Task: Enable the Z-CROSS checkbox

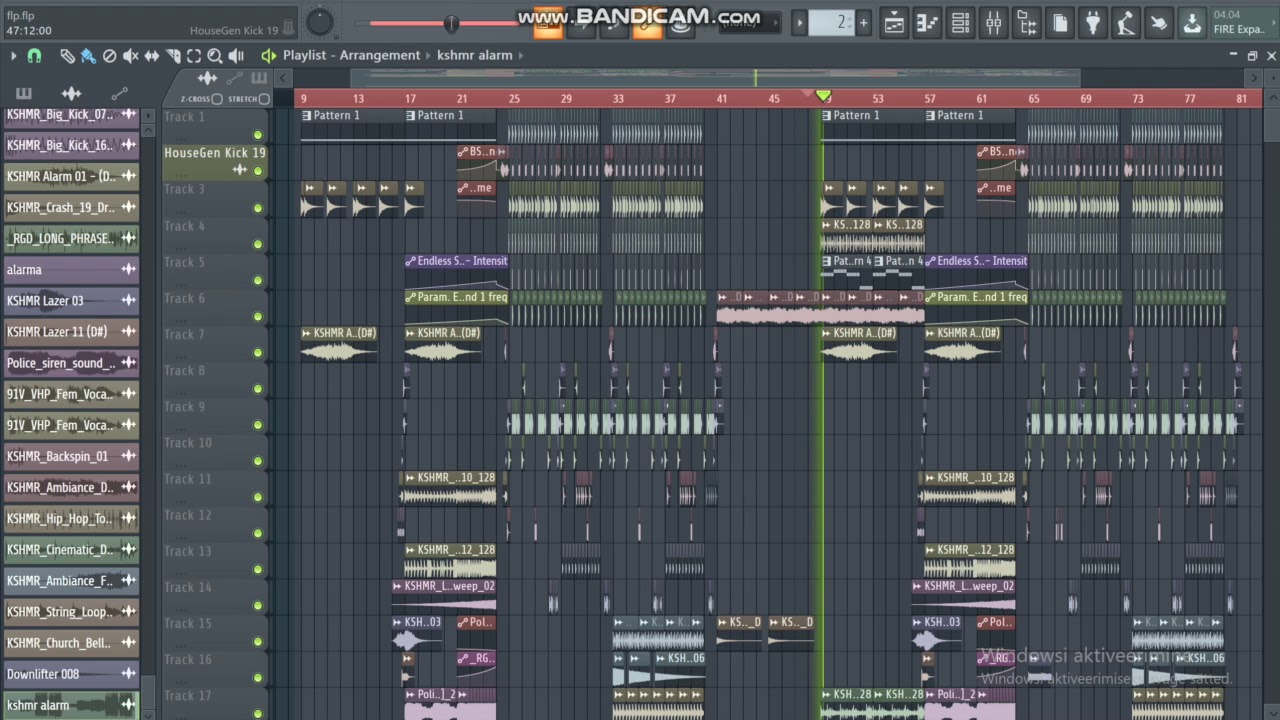Action: (x=217, y=99)
